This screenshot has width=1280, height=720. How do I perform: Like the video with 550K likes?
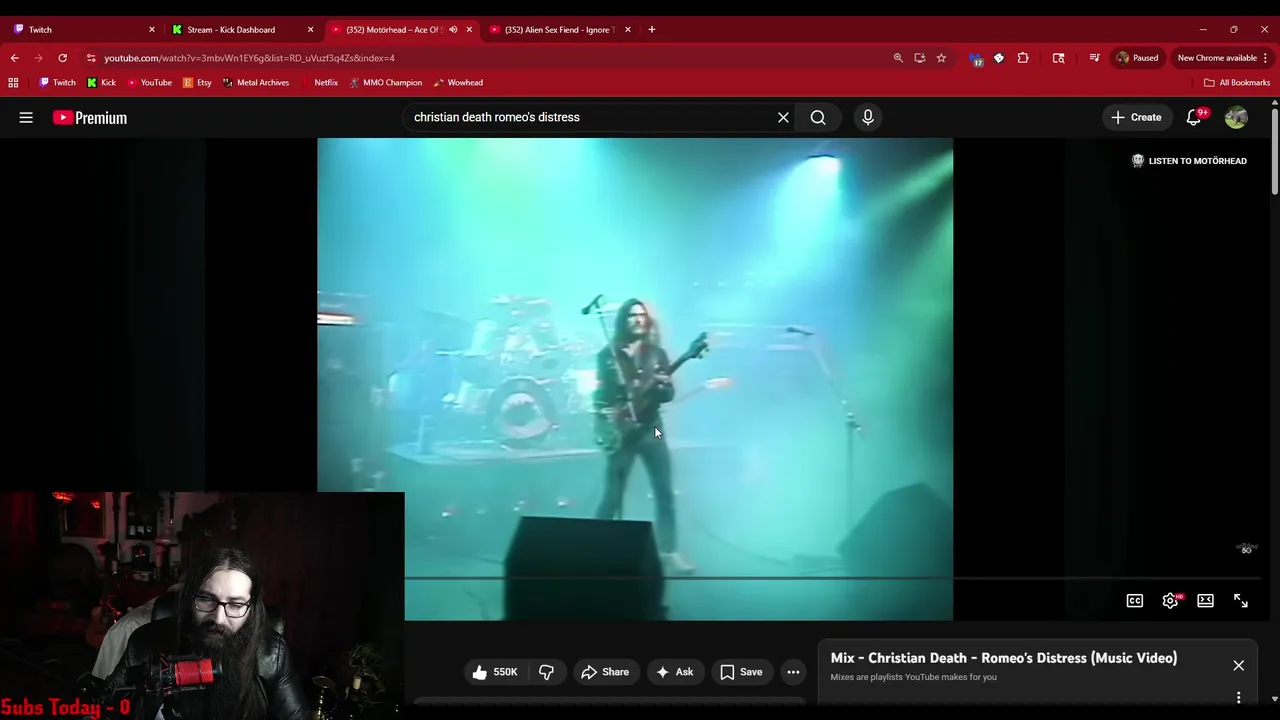click(x=495, y=672)
